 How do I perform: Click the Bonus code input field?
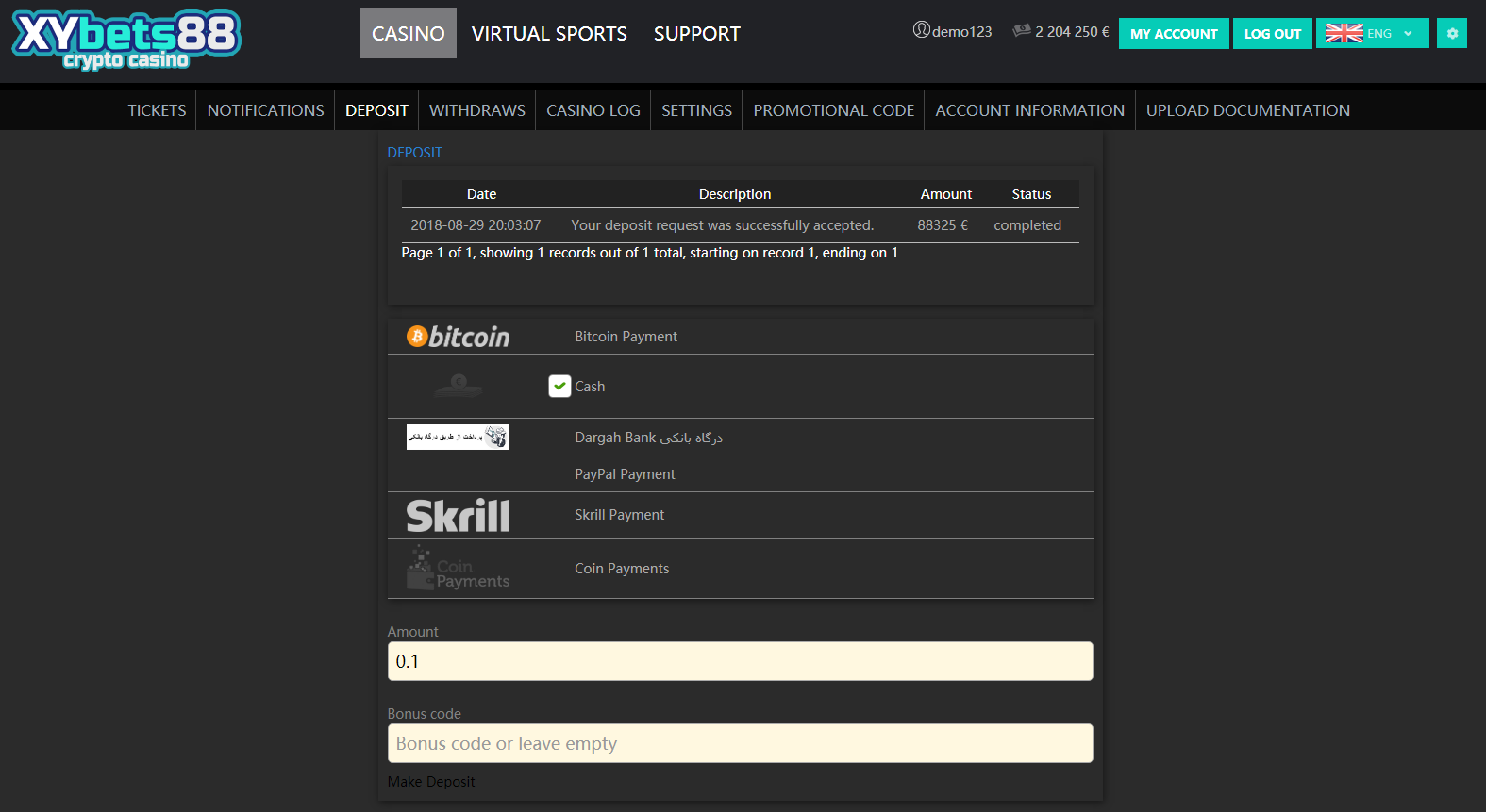coord(740,743)
